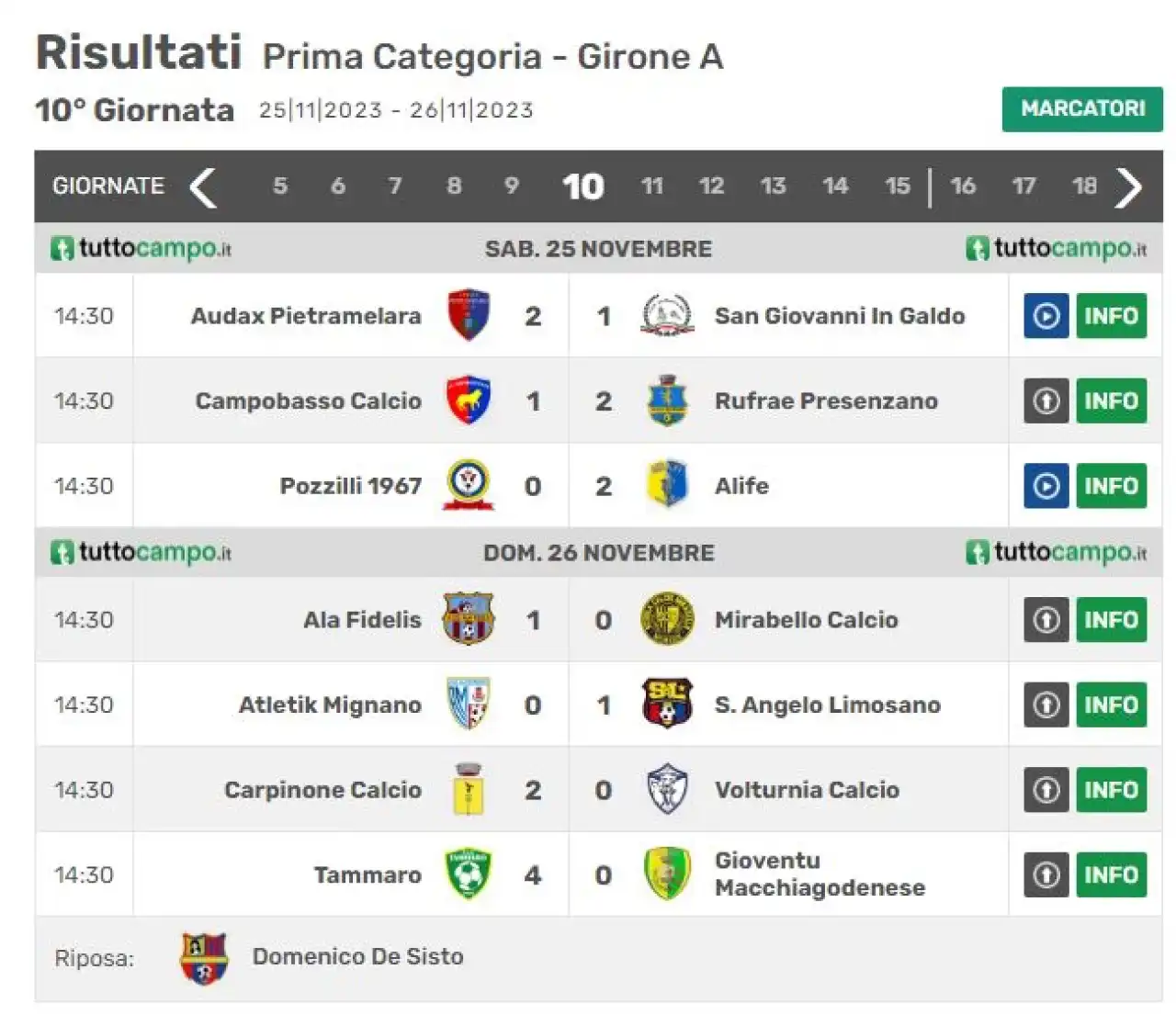
Task: Go to next giornate with right chevron
Action: (1128, 187)
